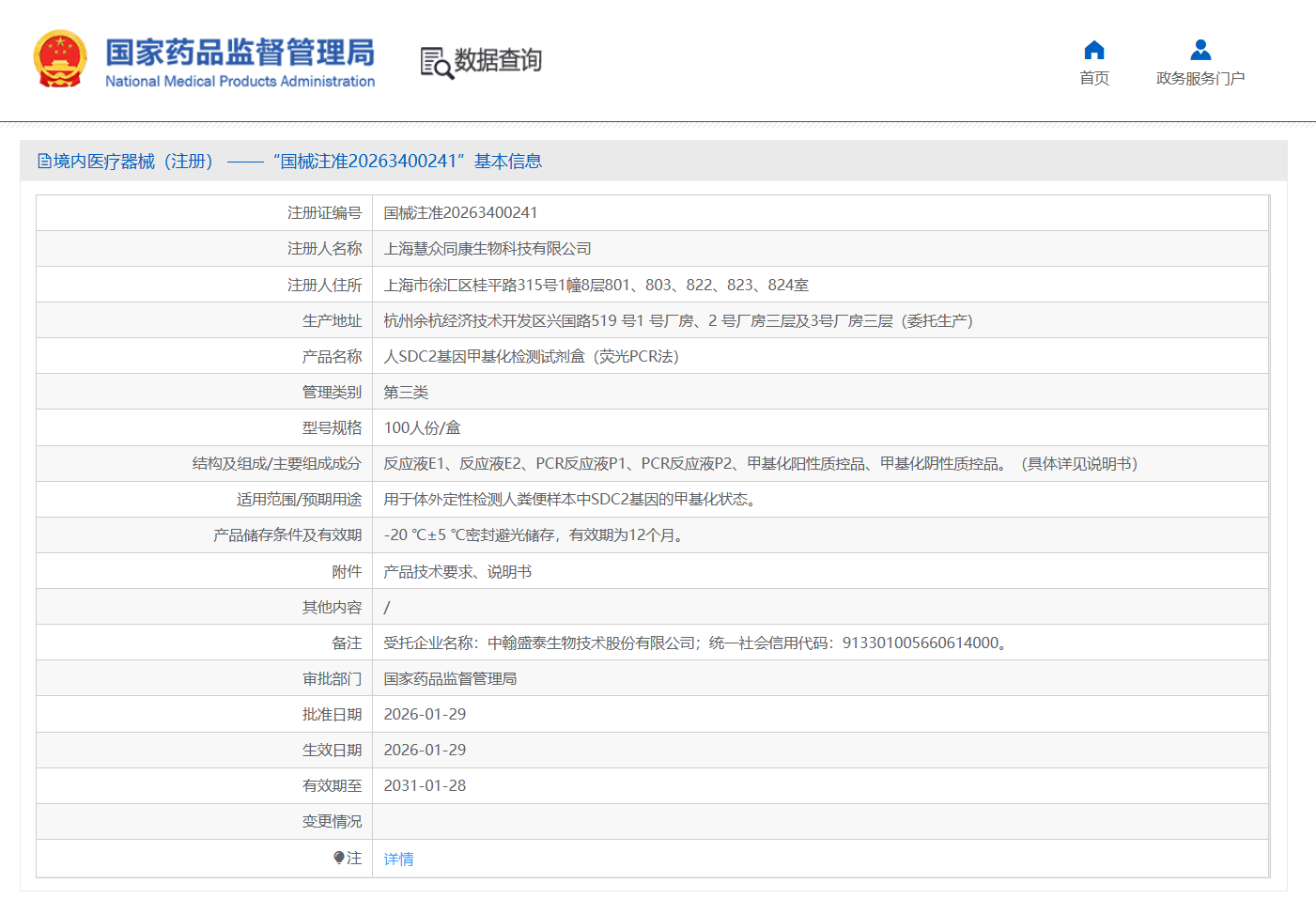Click the 注册证编号 value 国械注准20263400241 in the table
The image size is (1316, 914).
point(460,213)
